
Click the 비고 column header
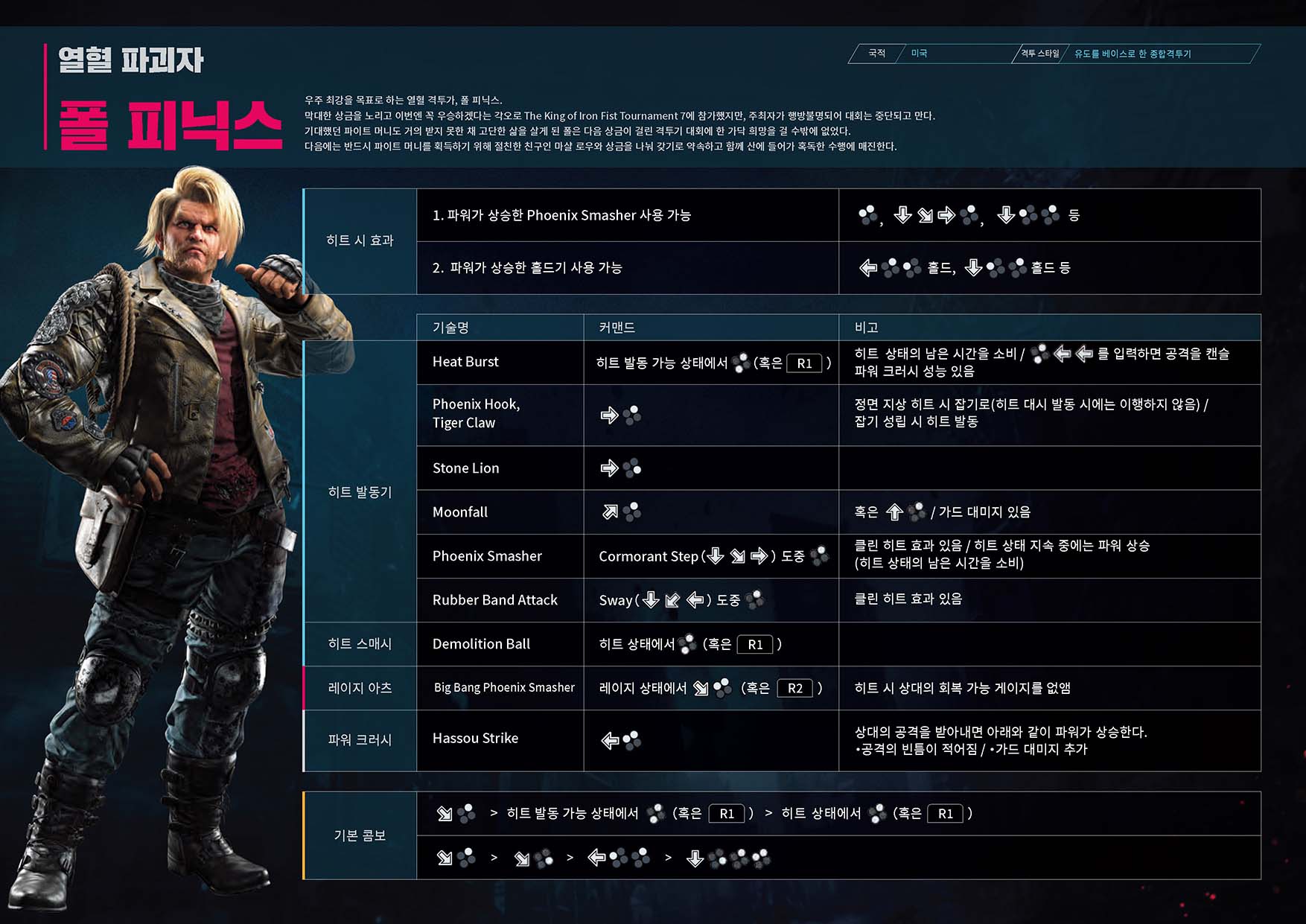click(867, 328)
